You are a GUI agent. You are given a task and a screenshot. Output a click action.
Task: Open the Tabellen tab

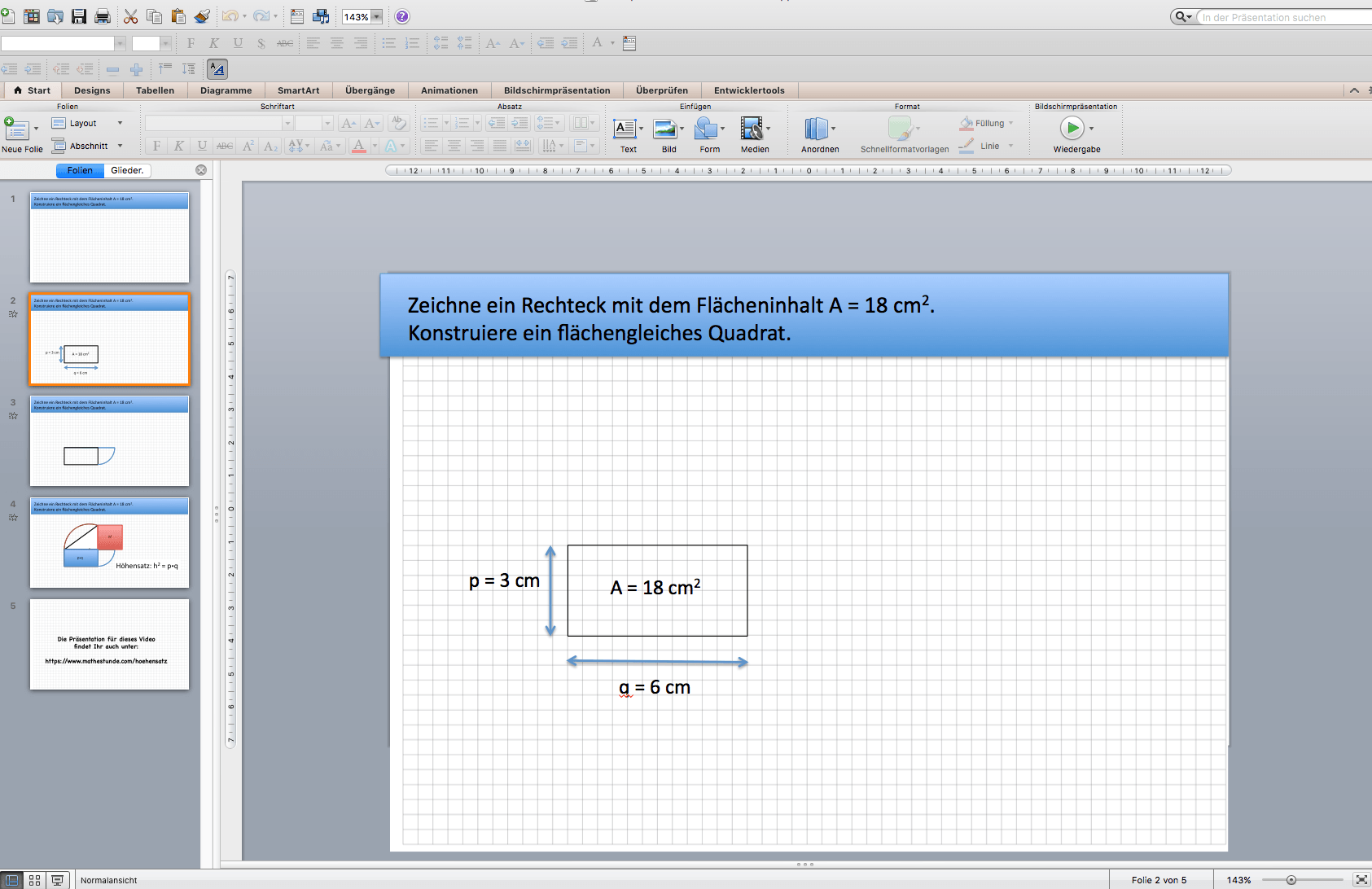pyautogui.click(x=155, y=90)
